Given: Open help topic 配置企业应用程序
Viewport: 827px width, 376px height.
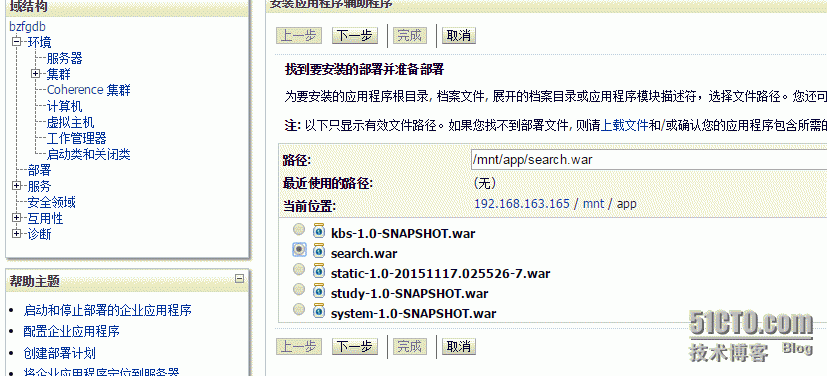Looking at the screenshot, I should [72, 331].
